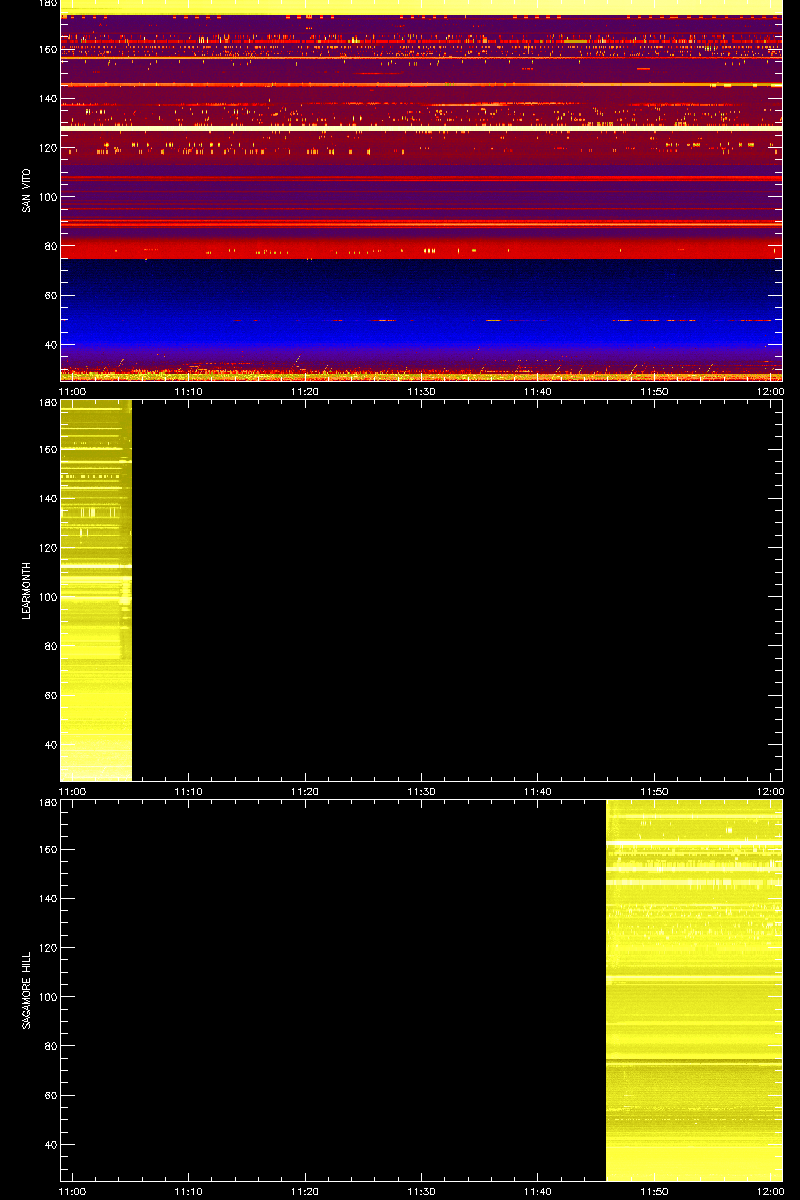Select 11:40 time label under San Vito panel
Viewport: 800px width, 1200px height.
pyautogui.click(x=538, y=392)
